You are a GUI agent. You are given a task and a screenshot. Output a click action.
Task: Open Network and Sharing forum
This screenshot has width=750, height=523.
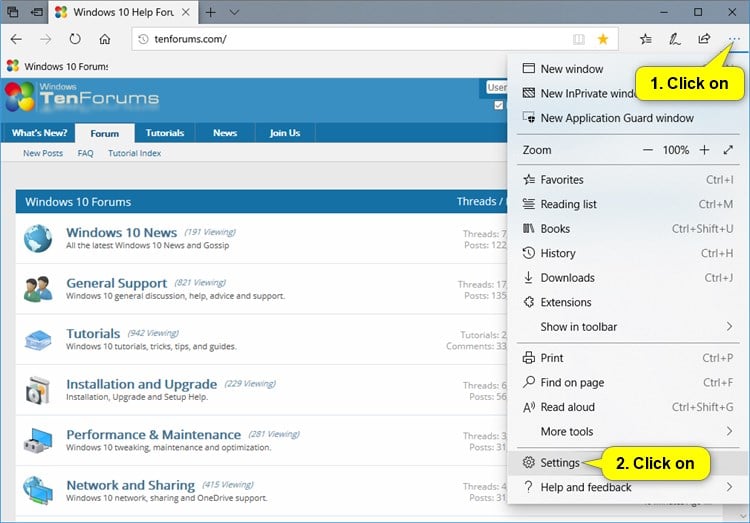[x=131, y=485]
